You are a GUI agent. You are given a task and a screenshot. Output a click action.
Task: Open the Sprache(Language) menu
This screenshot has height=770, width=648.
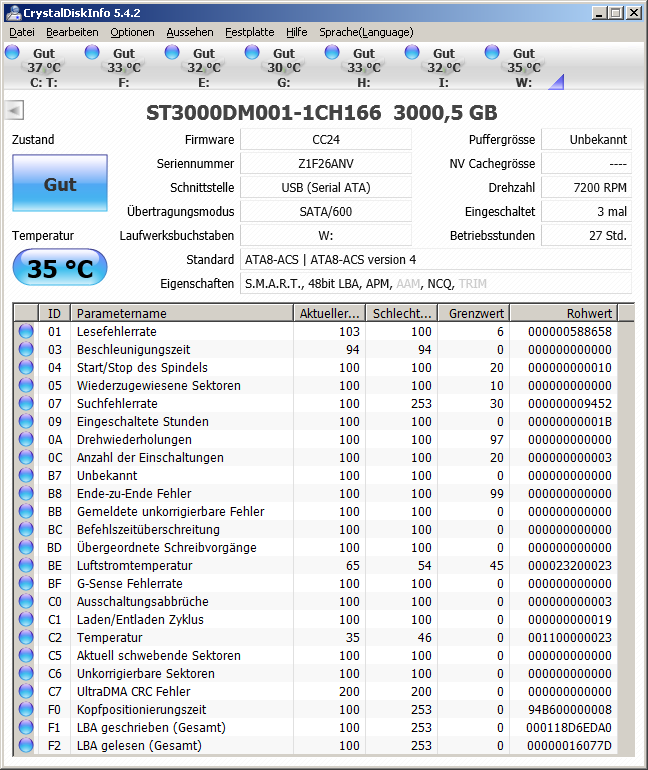pos(366,32)
